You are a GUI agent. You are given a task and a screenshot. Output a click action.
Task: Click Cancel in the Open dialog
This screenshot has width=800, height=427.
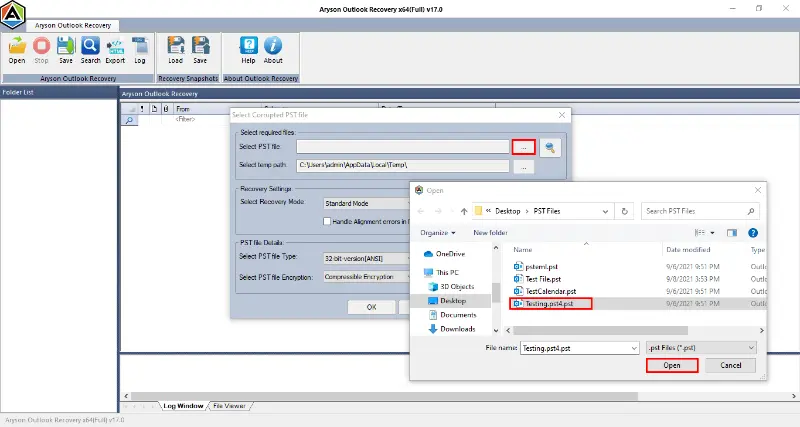tap(731, 365)
